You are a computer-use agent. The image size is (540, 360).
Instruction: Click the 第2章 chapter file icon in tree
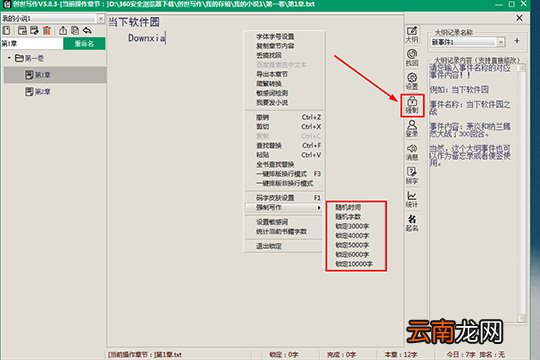[29, 91]
